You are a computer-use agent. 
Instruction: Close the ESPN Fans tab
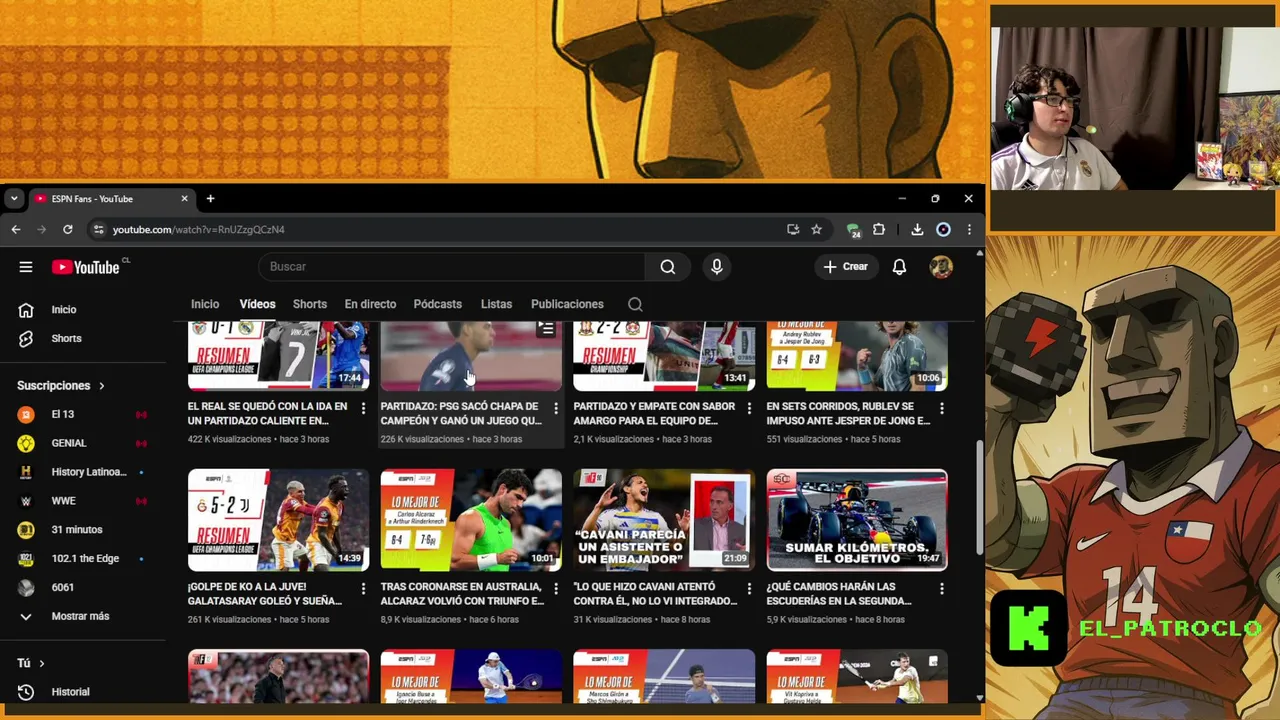click(x=184, y=199)
